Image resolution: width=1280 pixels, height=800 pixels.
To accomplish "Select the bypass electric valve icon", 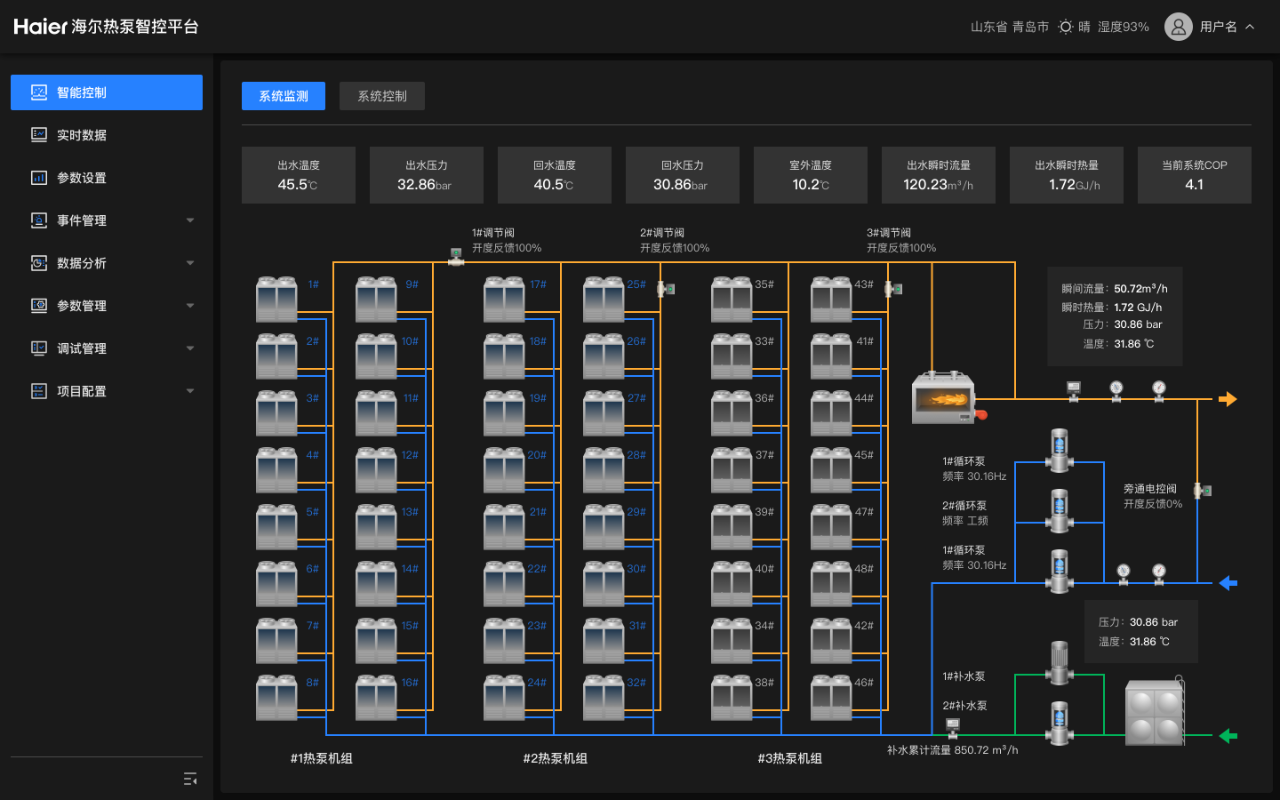I will pyautogui.click(x=1203, y=490).
